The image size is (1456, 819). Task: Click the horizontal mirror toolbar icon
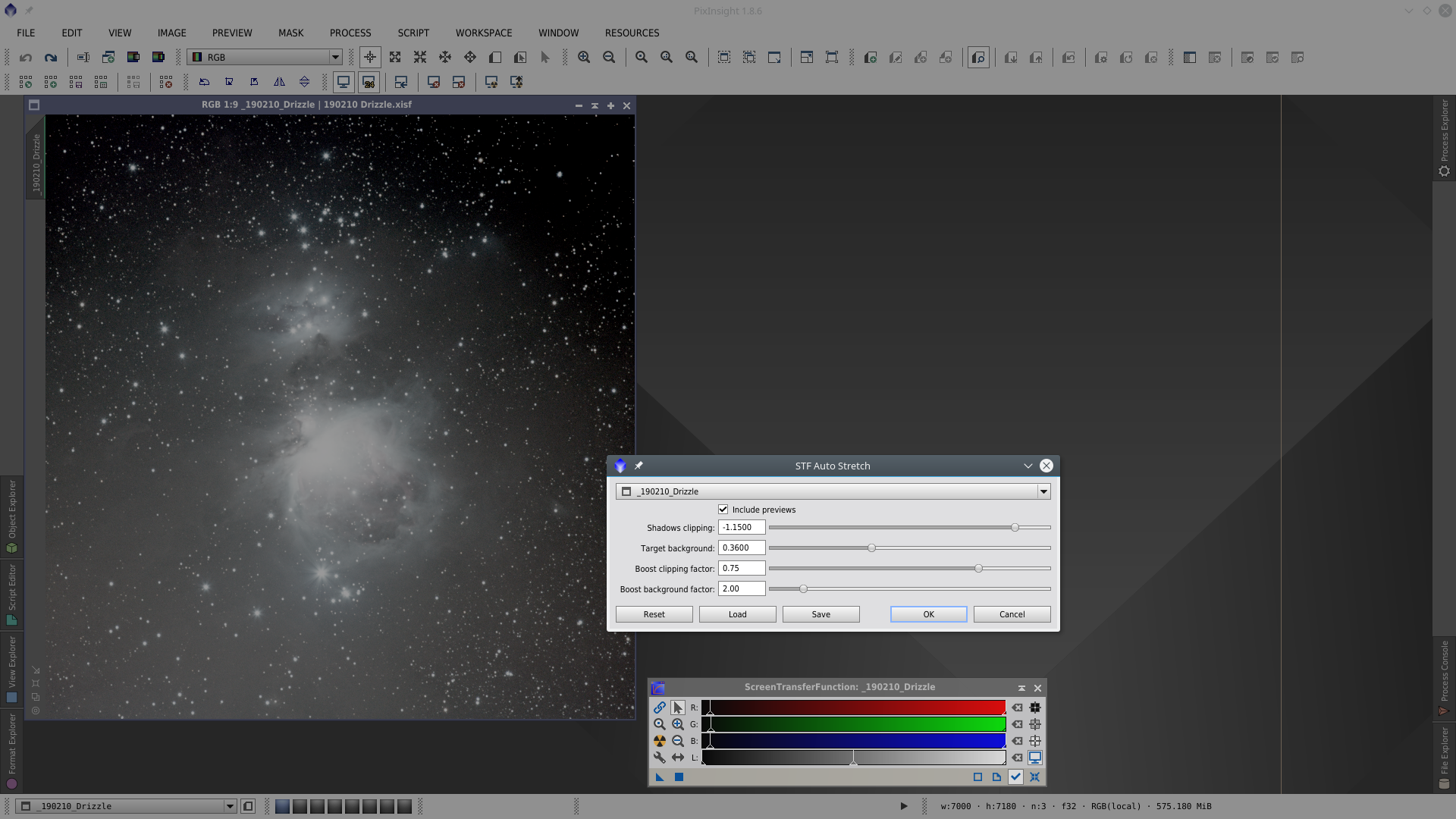point(279,82)
